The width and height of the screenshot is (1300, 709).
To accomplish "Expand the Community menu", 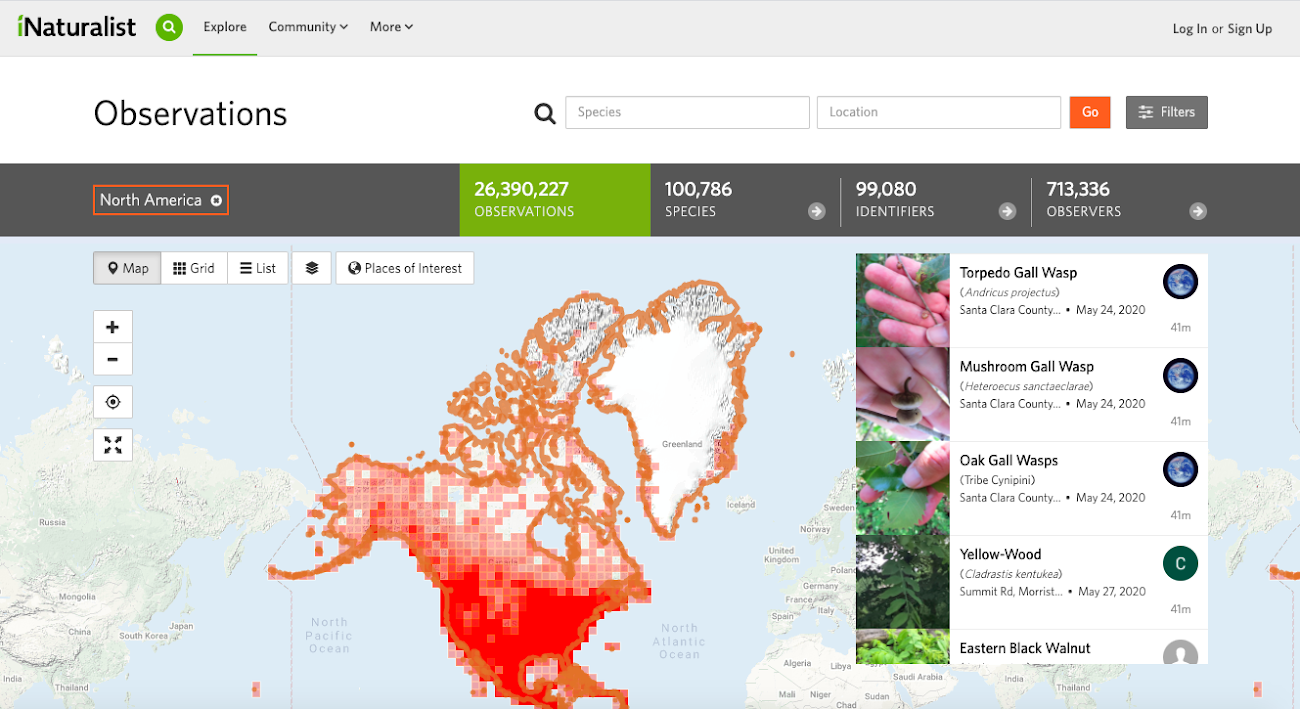I will [x=308, y=27].
